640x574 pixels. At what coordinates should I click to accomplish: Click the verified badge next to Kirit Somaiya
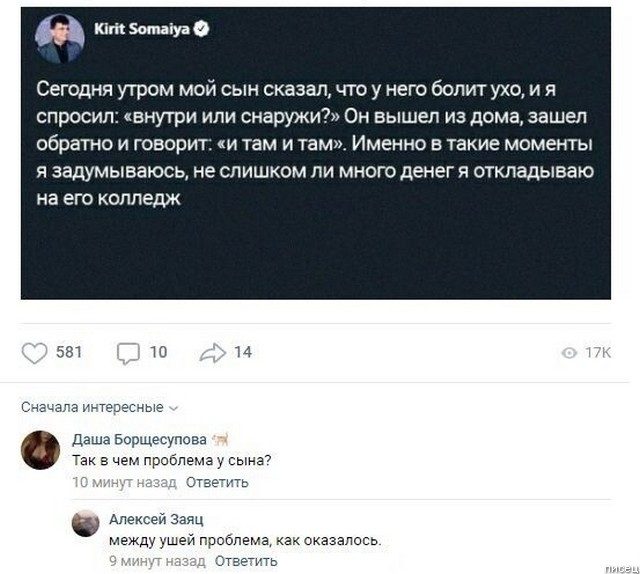tap(202, 32)
